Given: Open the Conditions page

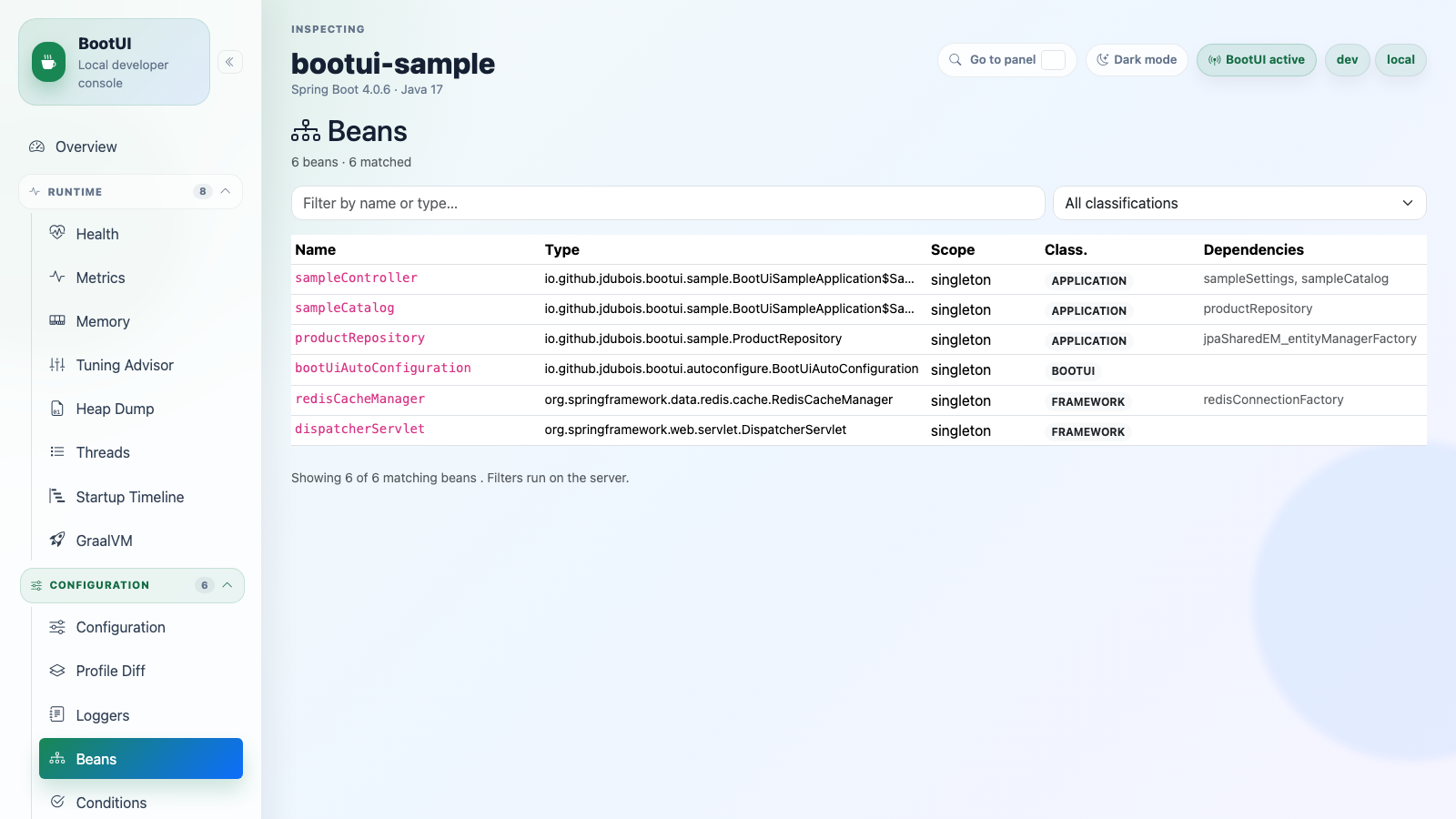Looking at the screenshot, I should tap(141, 803).
